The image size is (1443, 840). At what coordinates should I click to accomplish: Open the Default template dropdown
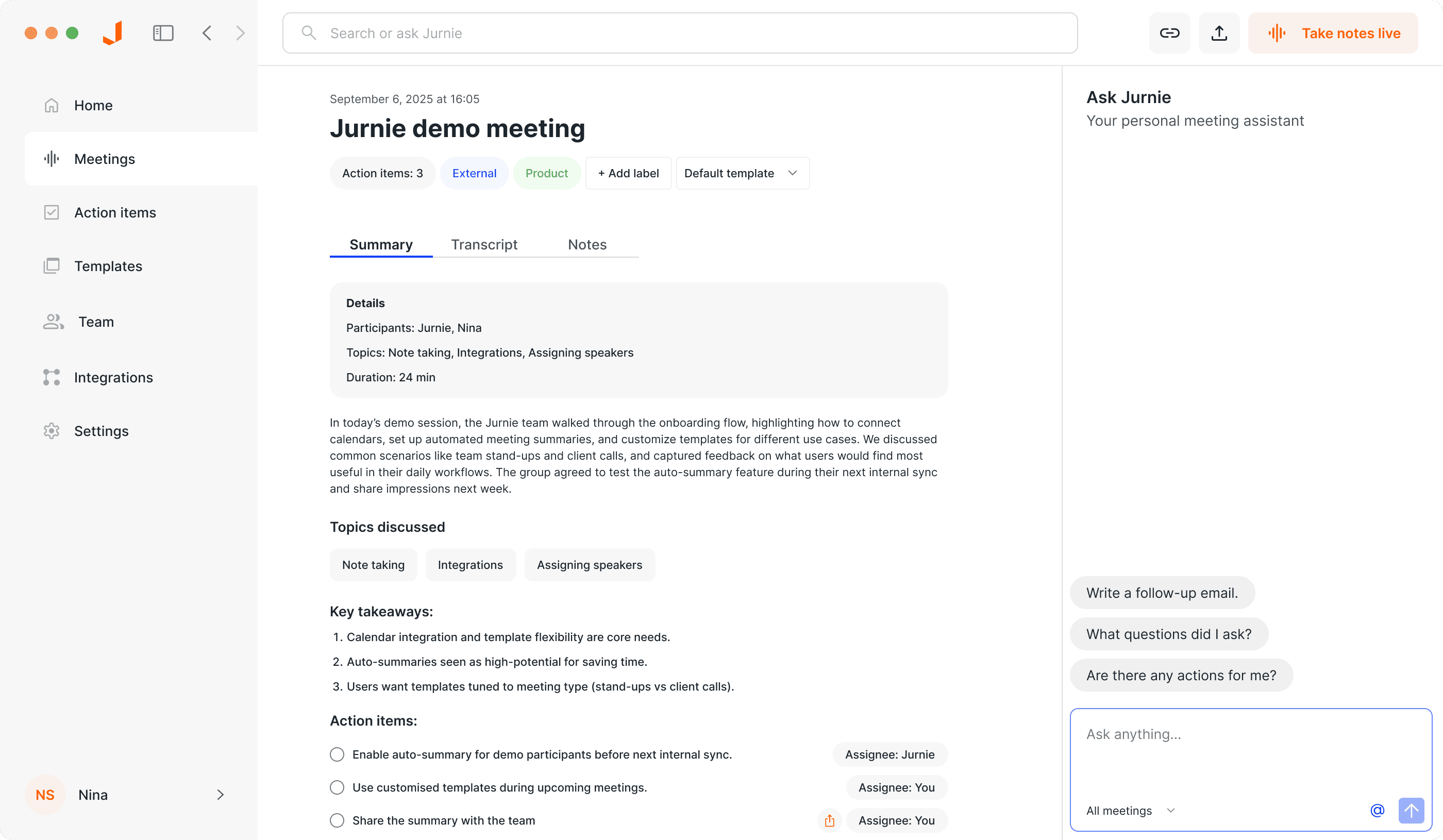click(x=742, y=173)
